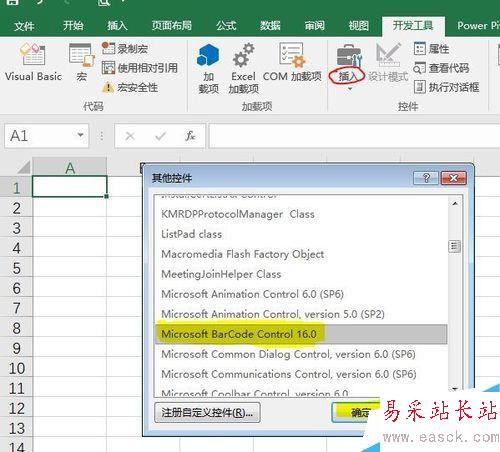Select Microsoft Common Dialog Control, version 6.0
The height and width of the screenshot is (452, 500).
pyautogui.click(x=301, y=354)
